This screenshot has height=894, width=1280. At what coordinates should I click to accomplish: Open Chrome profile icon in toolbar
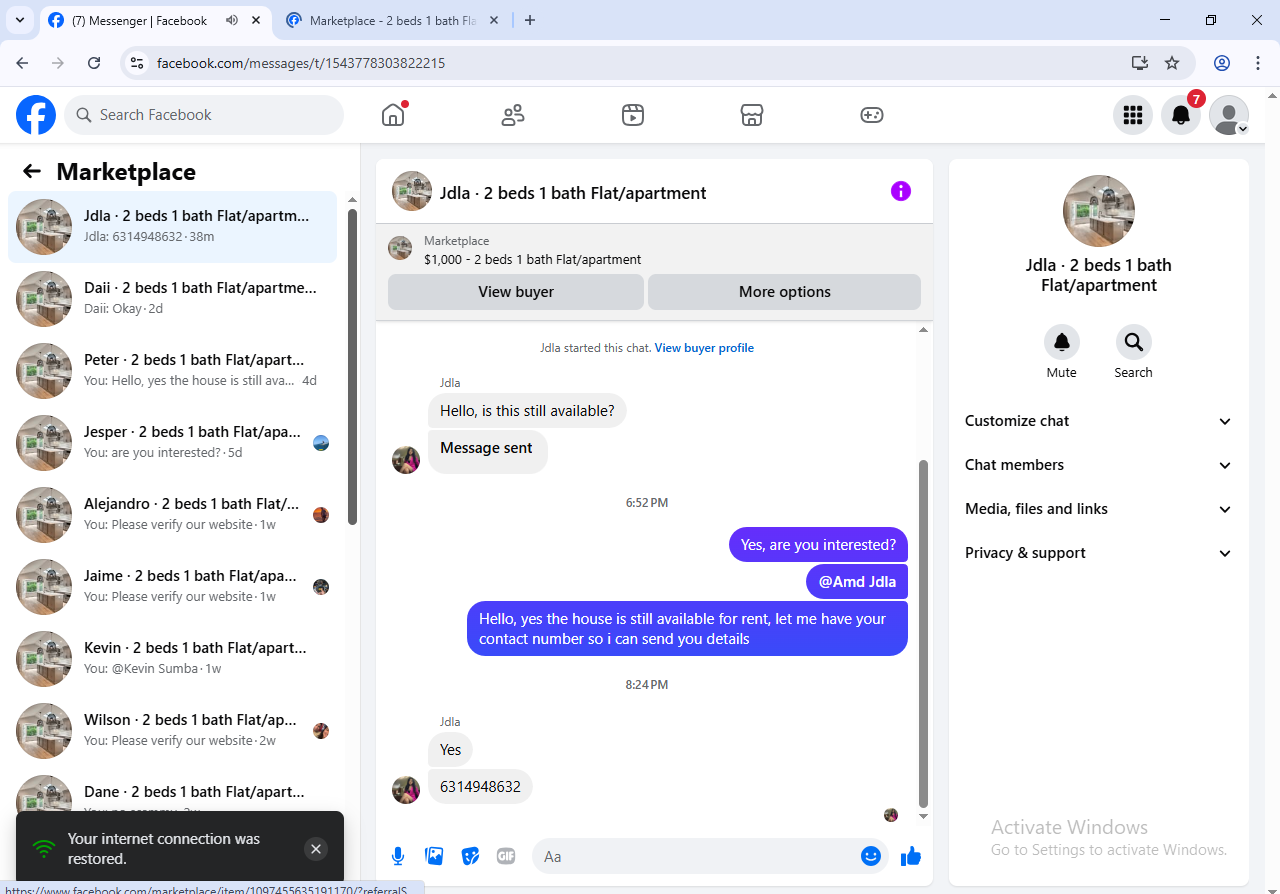coord(1222,63)
